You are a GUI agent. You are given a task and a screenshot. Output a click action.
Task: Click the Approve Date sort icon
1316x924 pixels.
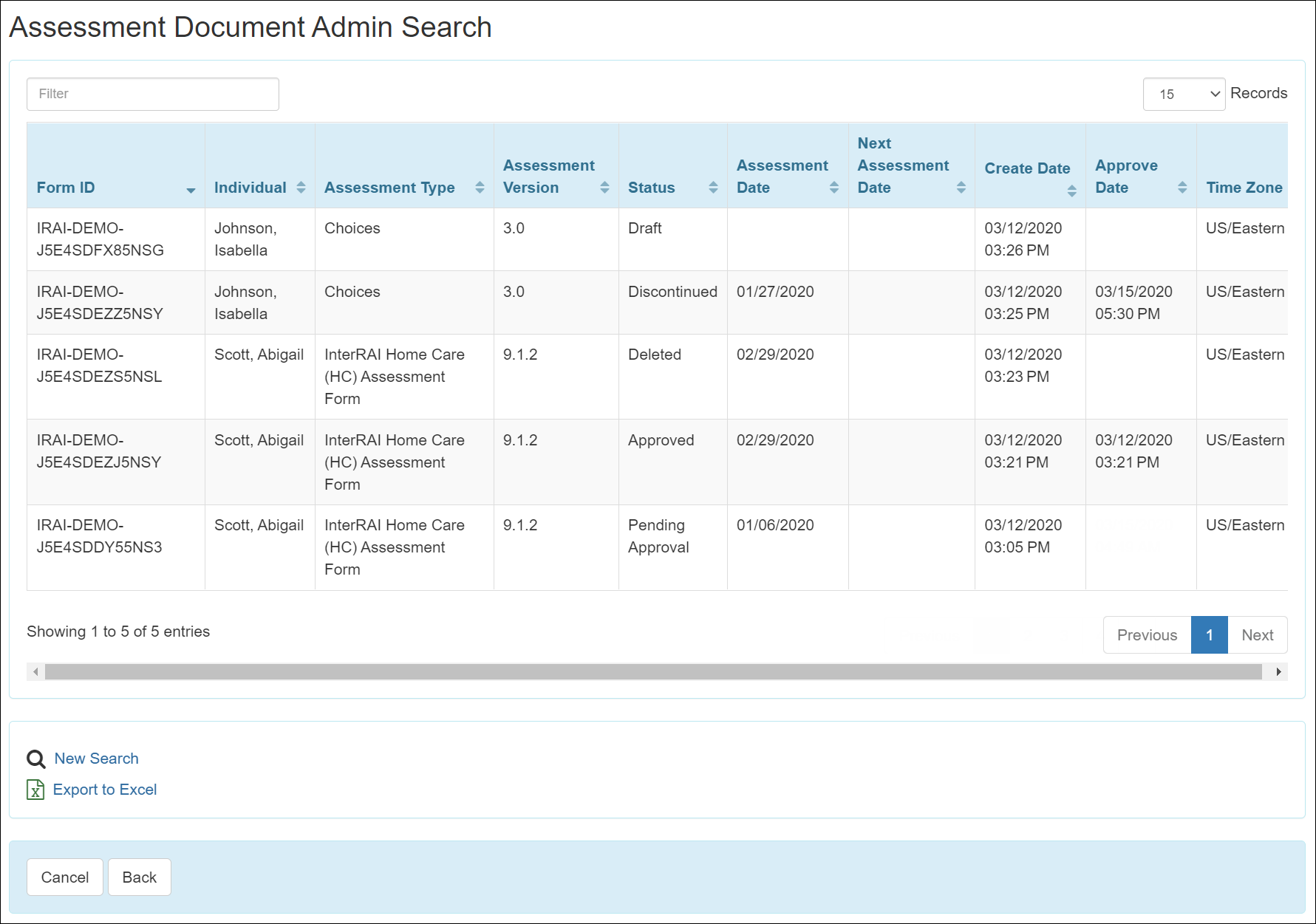pyautogui.click(x=1182, y=188)
